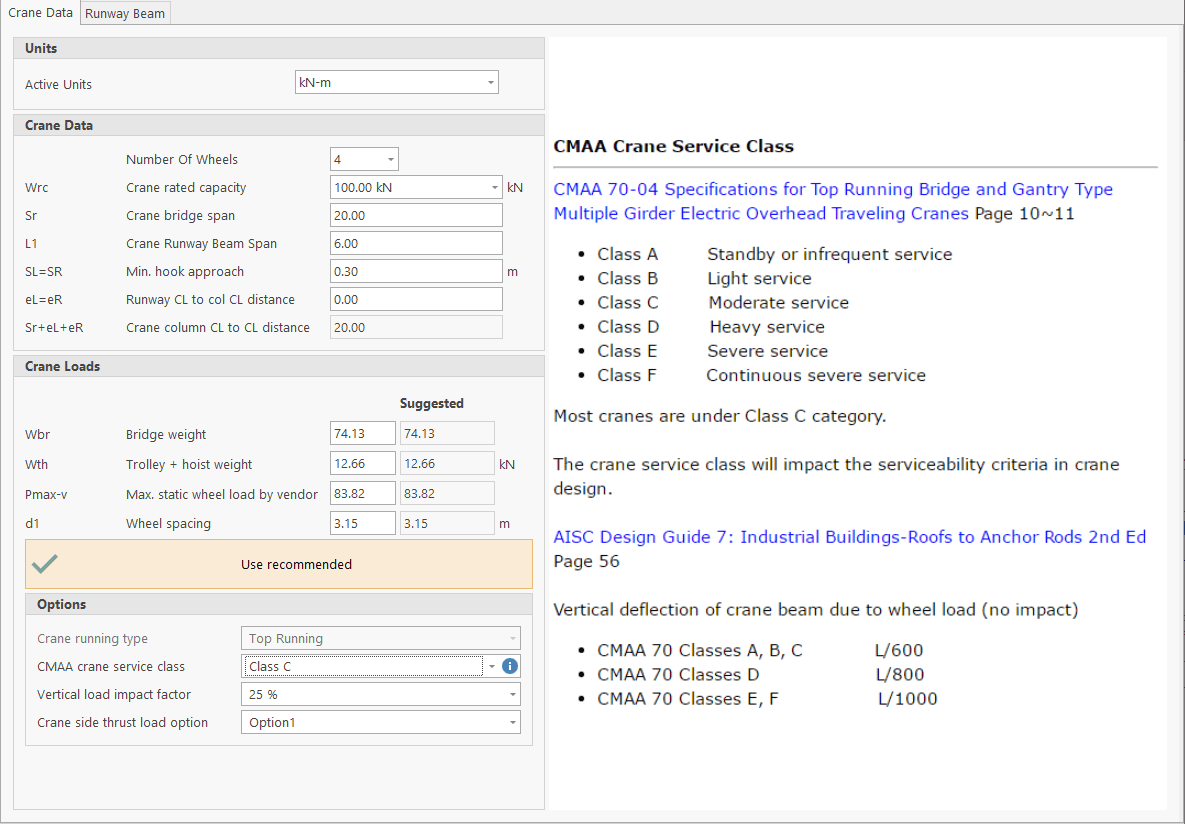The image size is (1185, 824).
Task: Focus the Min. hook approach field
Action: click(415, 271)
